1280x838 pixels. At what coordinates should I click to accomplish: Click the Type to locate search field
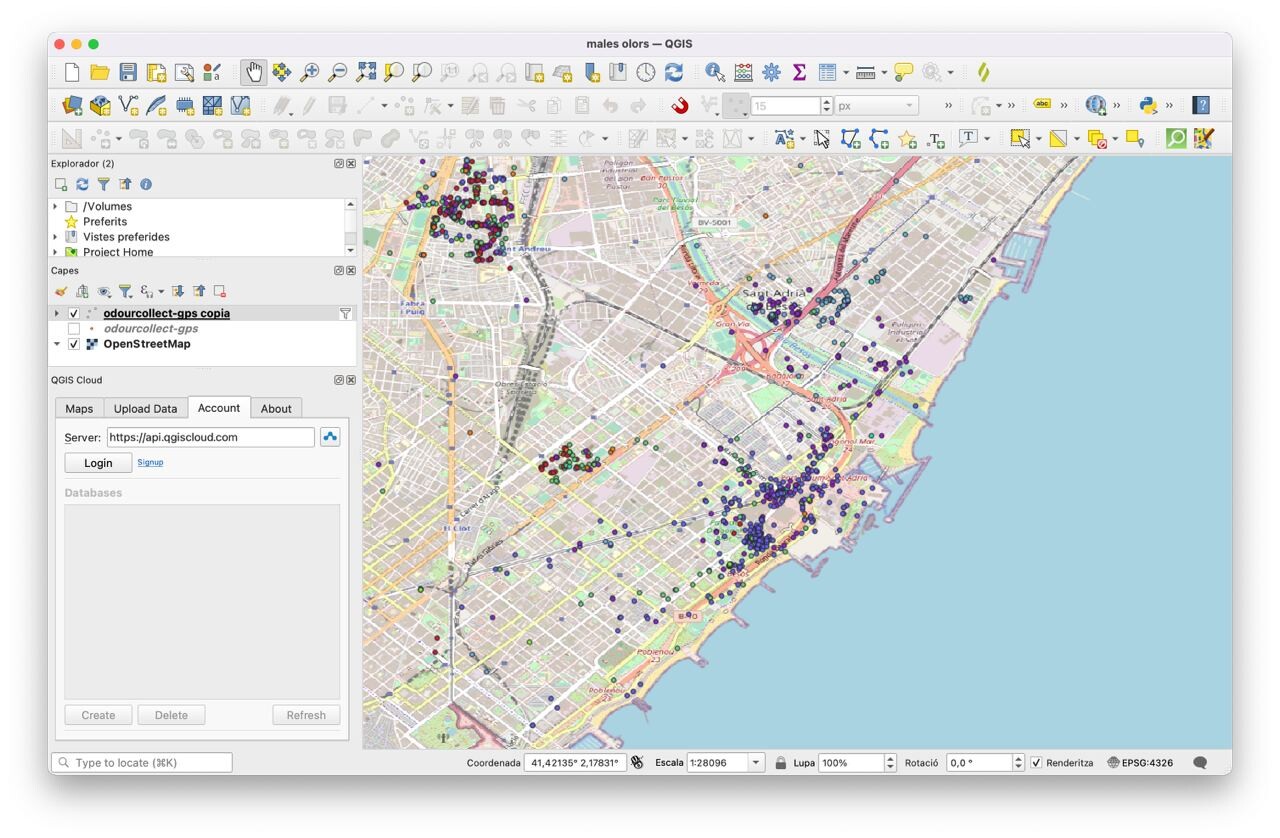[x=141, y=763]
